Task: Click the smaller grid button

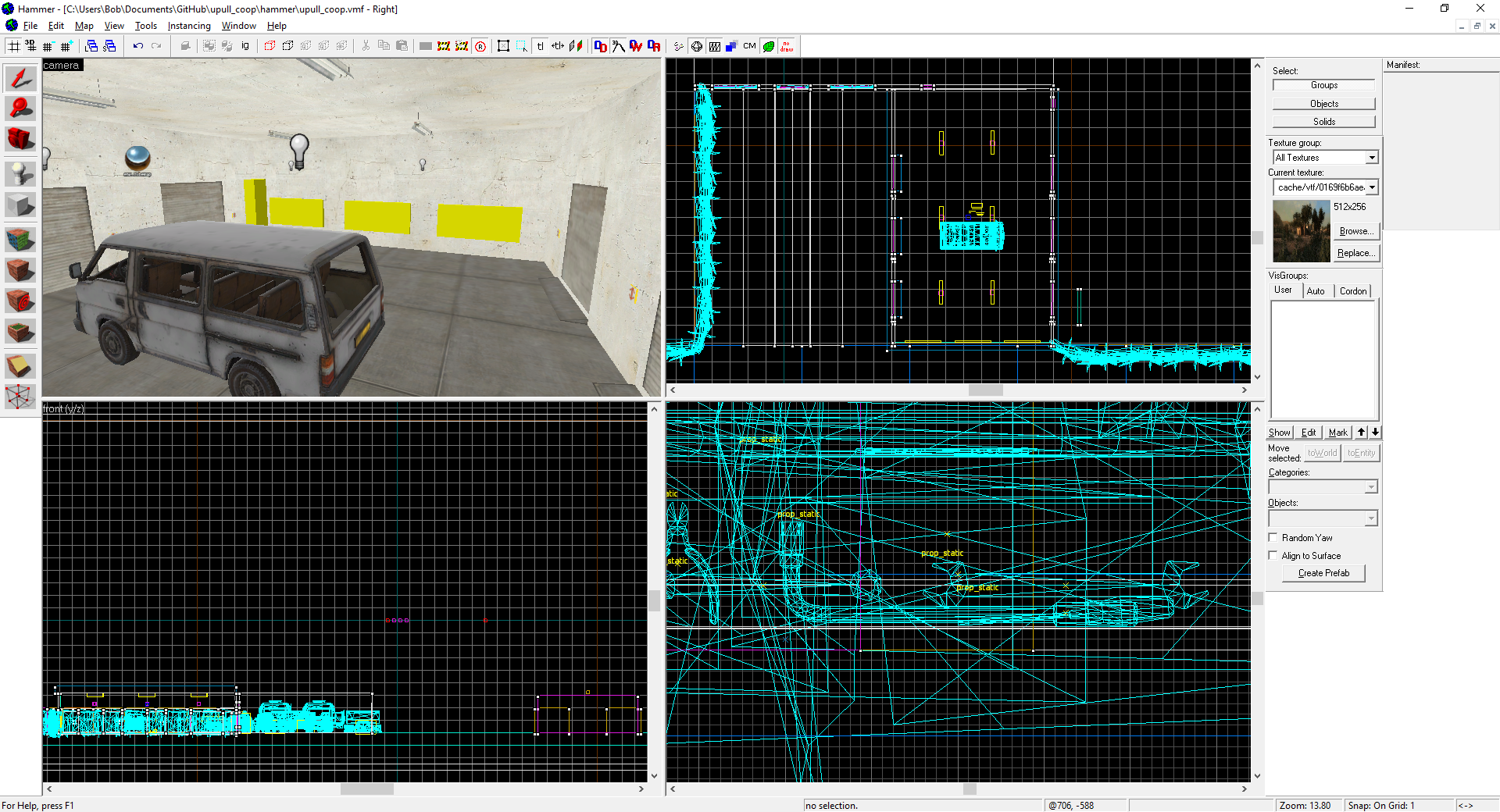Action: coord(48,46)
